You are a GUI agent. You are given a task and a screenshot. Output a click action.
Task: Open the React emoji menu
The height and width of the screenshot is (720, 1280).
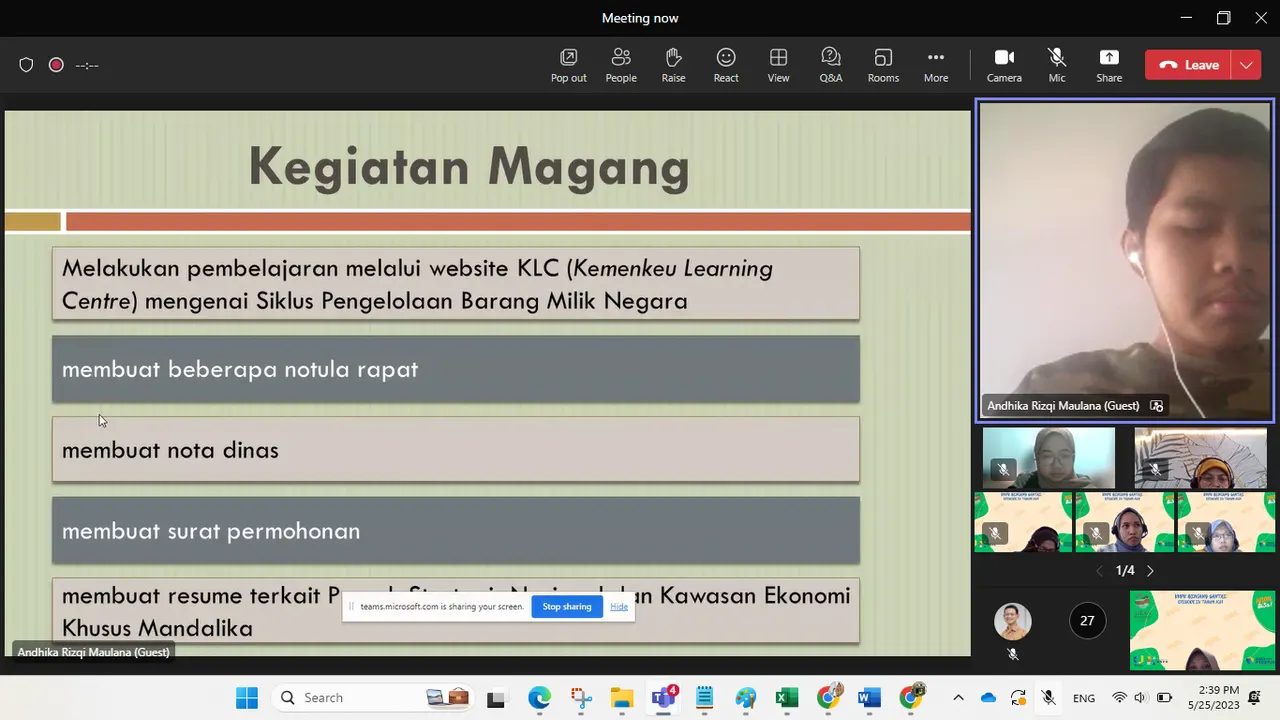726,65
